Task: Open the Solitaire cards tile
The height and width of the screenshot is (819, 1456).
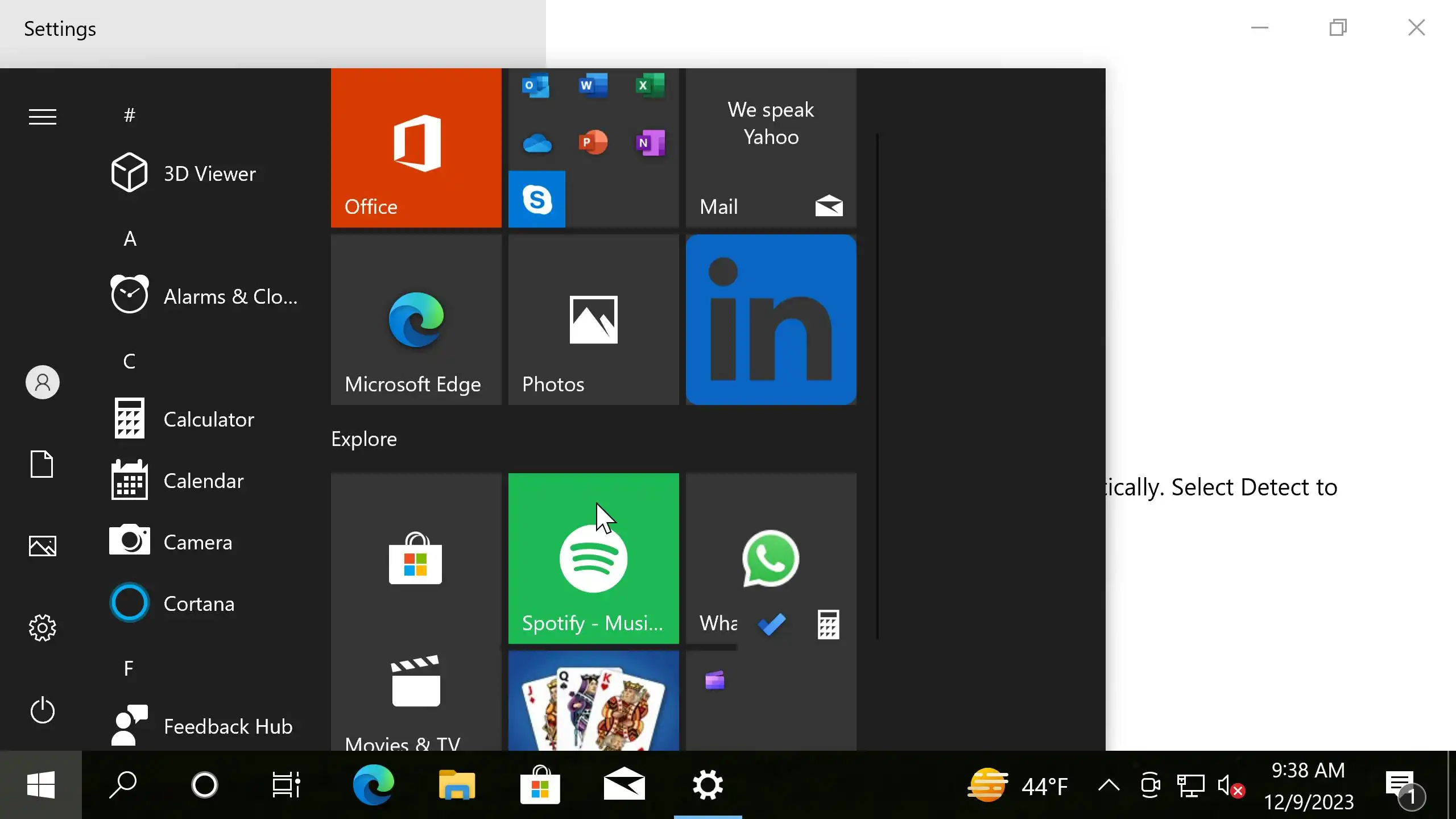Action: [x=593, y=701]
